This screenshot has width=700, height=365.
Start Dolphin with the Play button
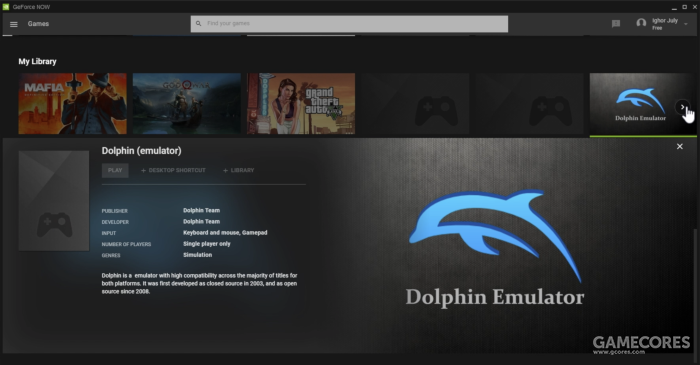coord(115,170)
